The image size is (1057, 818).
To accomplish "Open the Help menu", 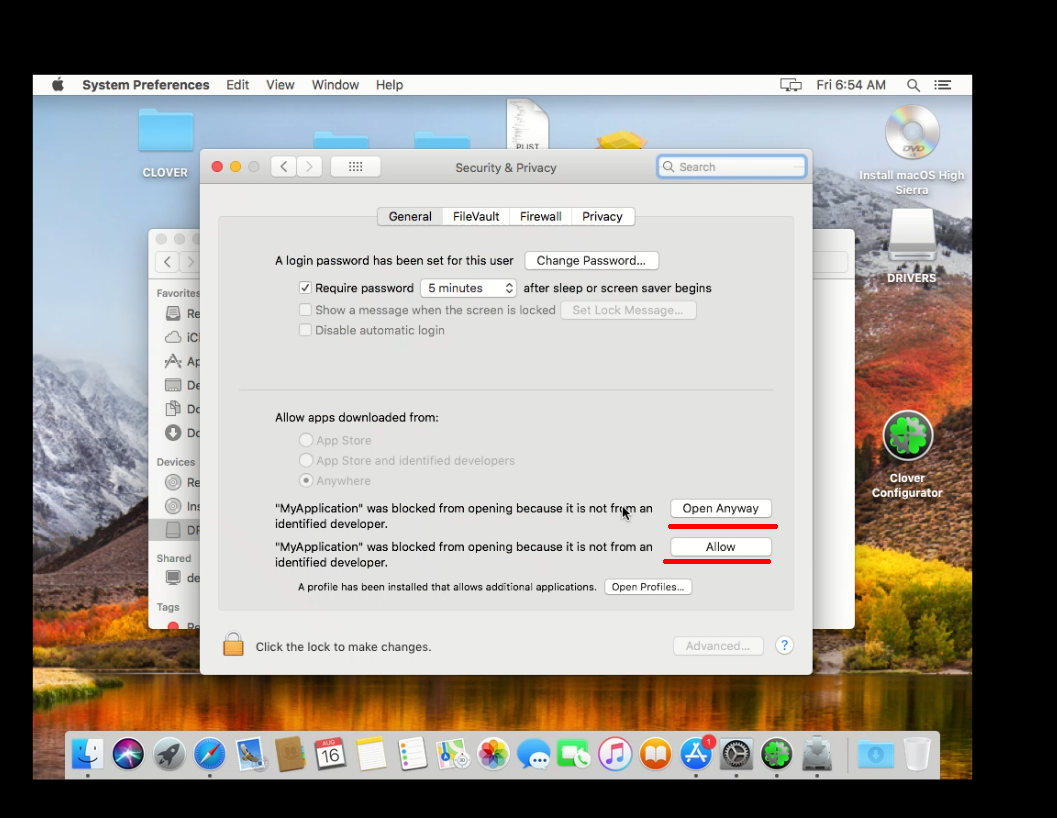I will tap(389, 85).
